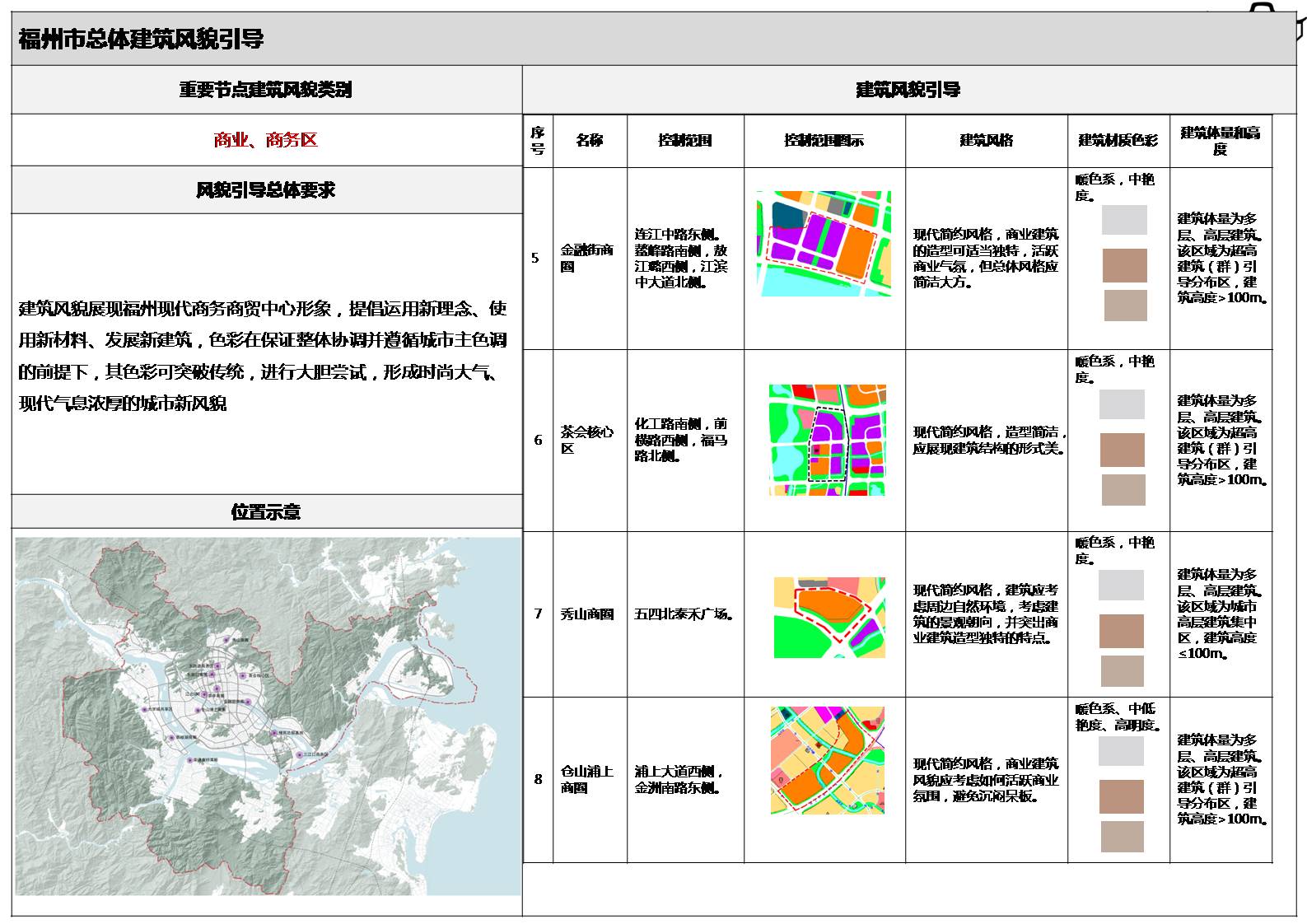Image resolution: width=1307 pixels, height=924 pixels.
Task: Click the 风貌引导总体要求 section heading
Action: pos(265,190)
